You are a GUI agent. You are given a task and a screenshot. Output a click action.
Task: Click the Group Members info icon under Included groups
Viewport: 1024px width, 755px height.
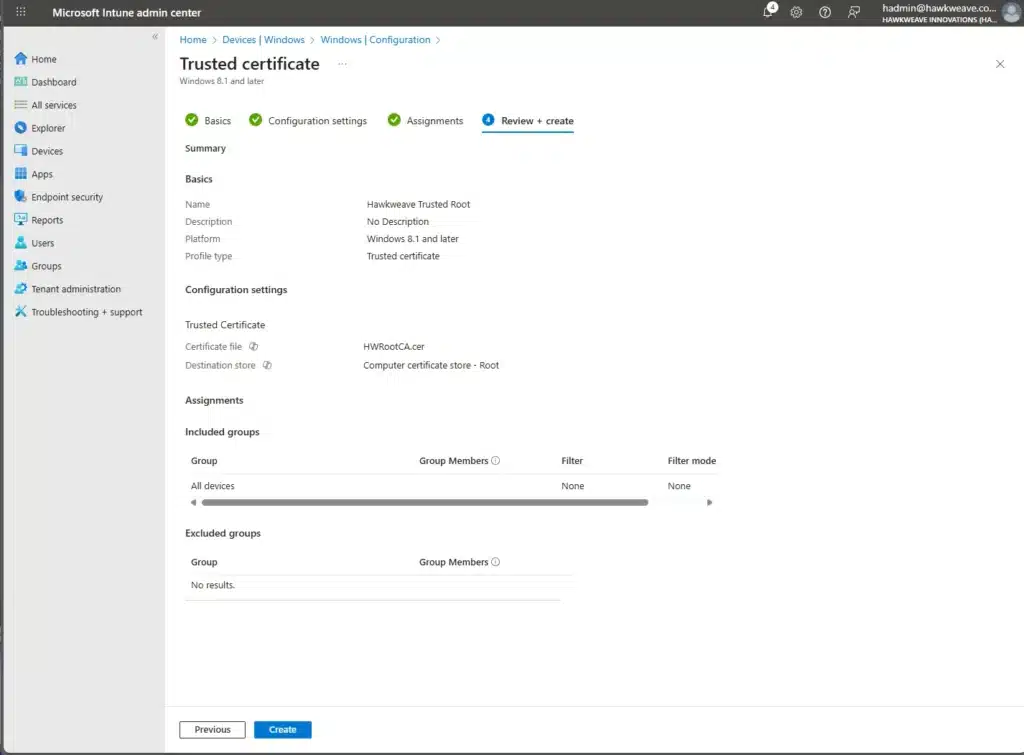point(496,461)
